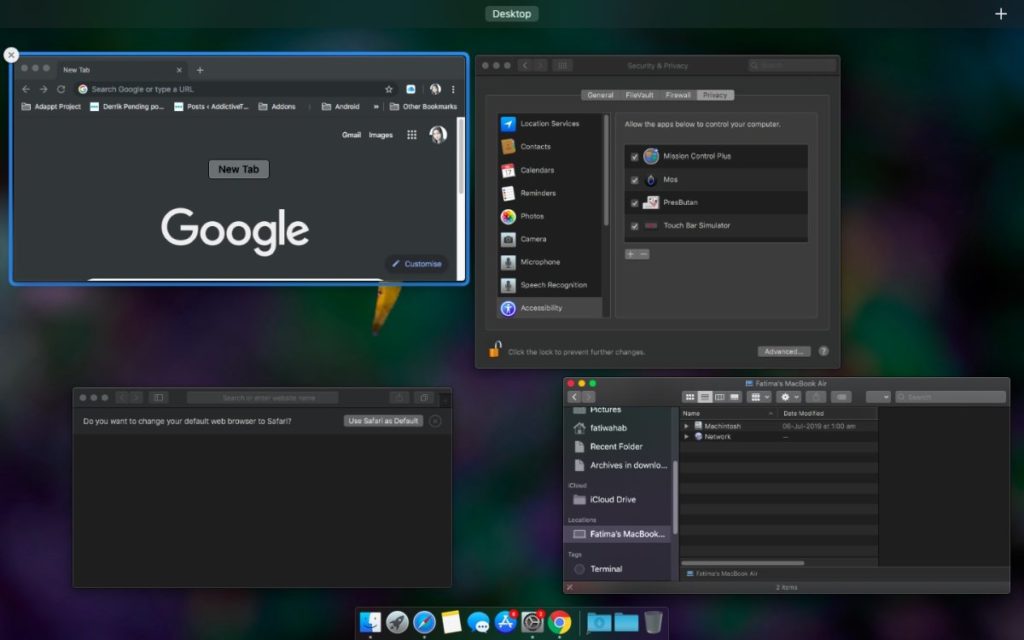Open the Finder action gear menu
Screen dimensions: 1024x640
pyautogui.click(x=786, y=396)
